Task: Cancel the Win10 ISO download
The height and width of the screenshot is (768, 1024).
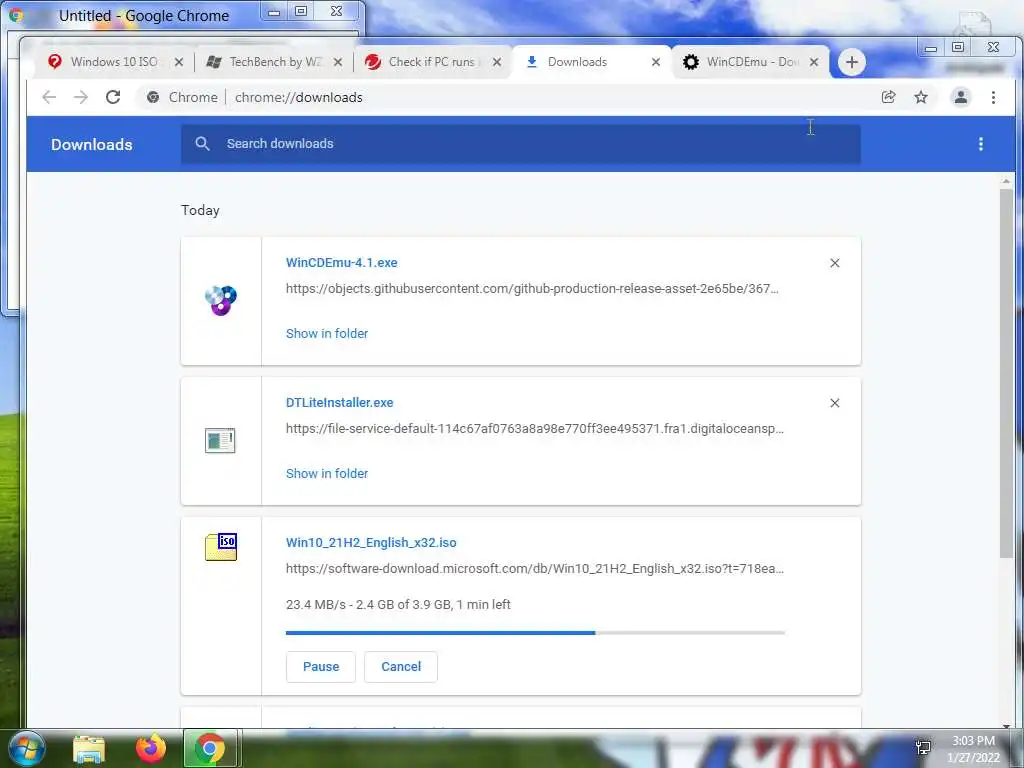Action: (x=401, y=667)
